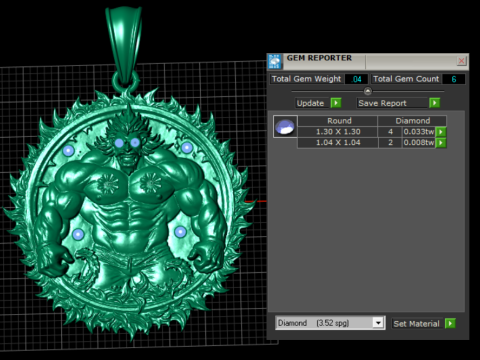
Task: Select the lower-right gem on pendant
Action: 180,232
